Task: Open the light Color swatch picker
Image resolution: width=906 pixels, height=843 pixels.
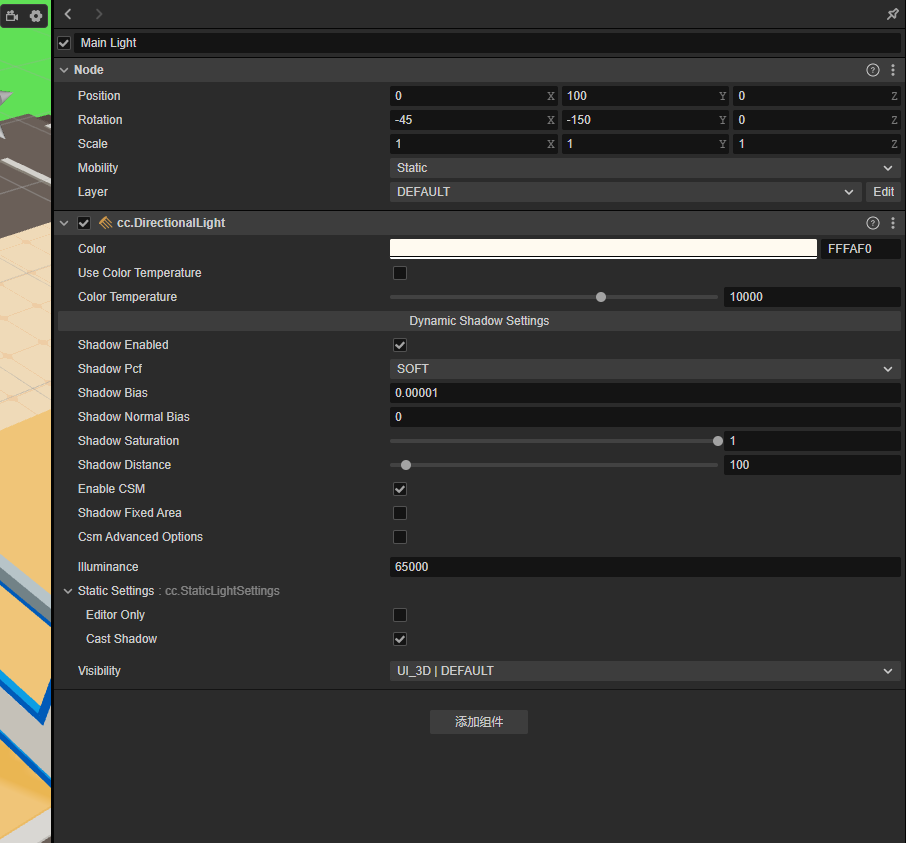Action: tap(603, 249)
